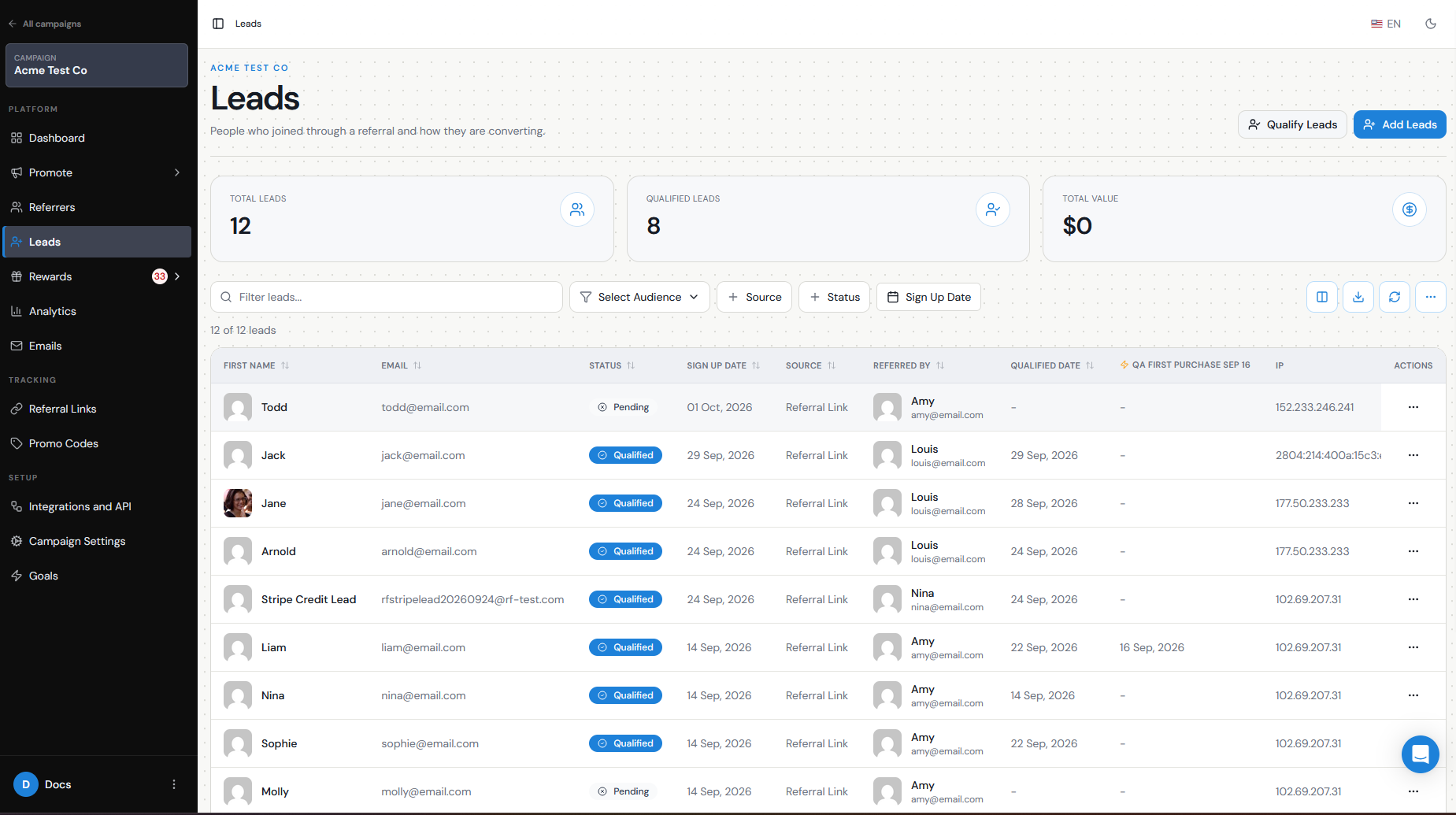The image size is (1456, 815).
Task: Go to Referral Links
Action: tap(97, 409)
